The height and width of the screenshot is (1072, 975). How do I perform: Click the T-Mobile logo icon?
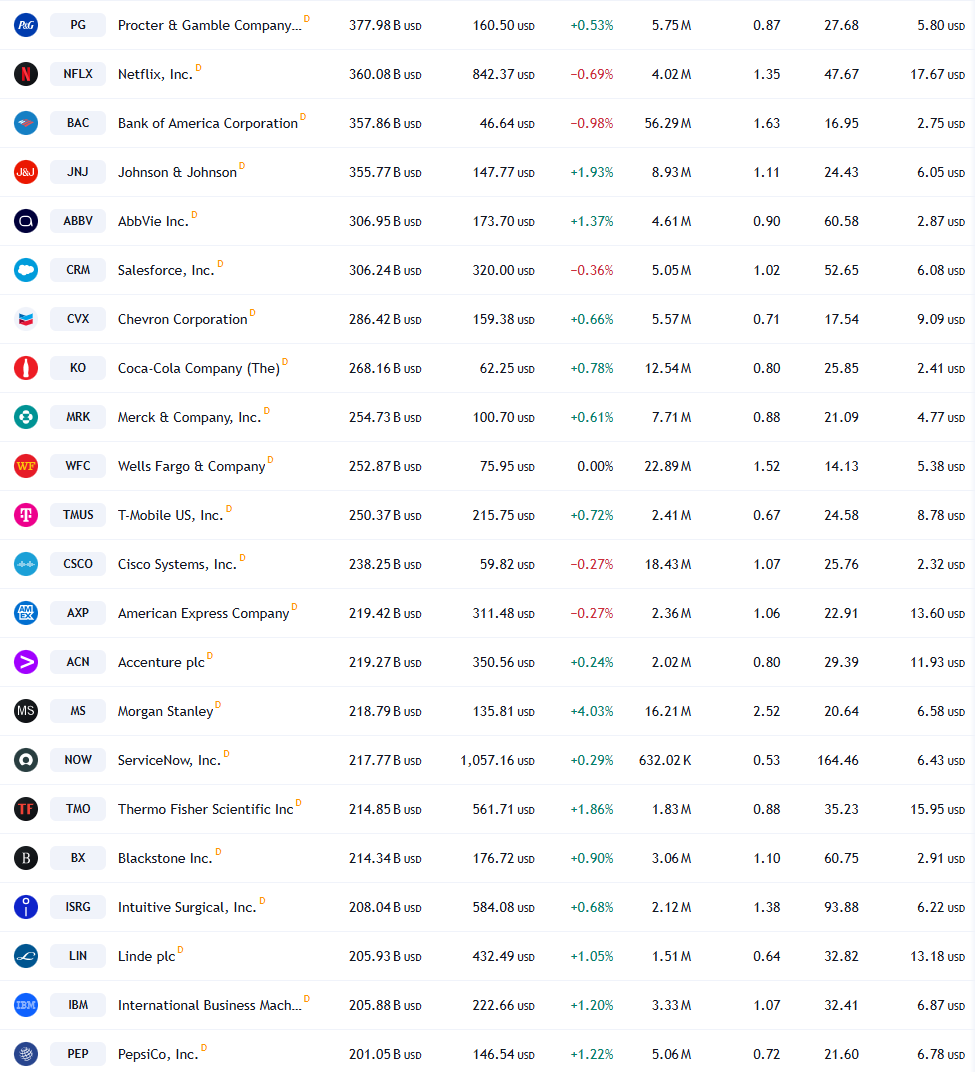[26, 515]
